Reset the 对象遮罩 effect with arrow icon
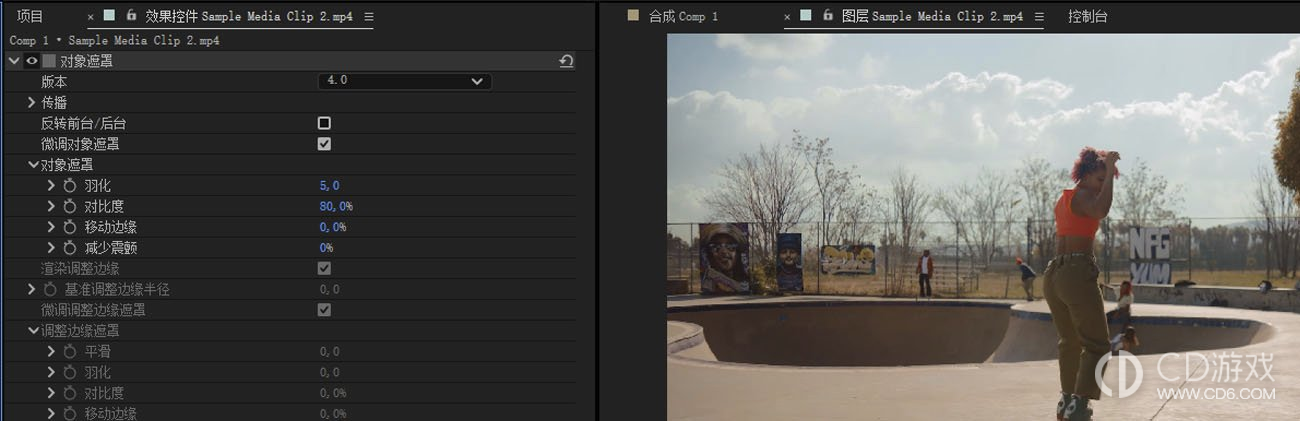Screen dimensions: 1300x421 coord(566,61)
